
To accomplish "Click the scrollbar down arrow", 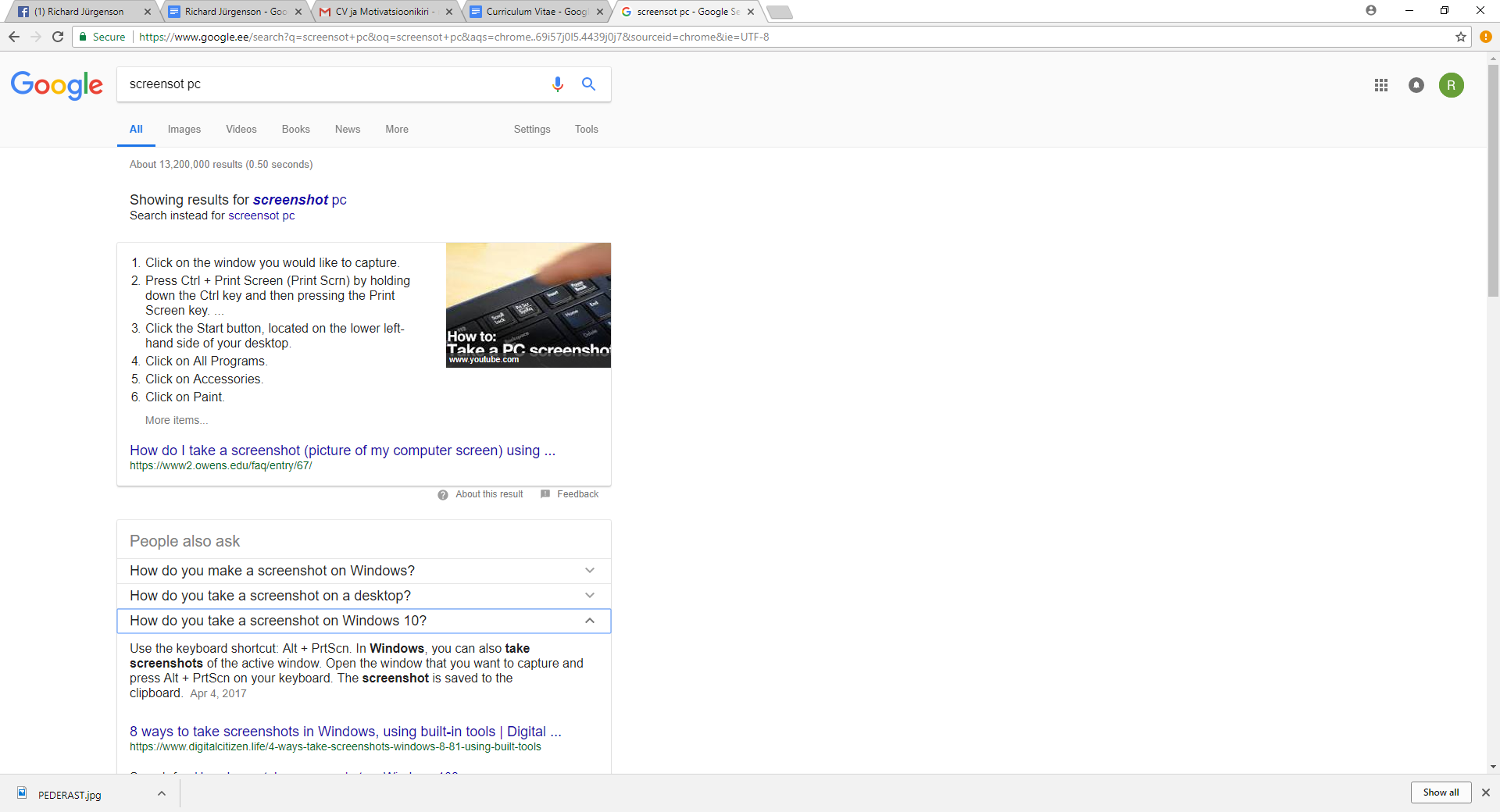I will pos(1493,767).
